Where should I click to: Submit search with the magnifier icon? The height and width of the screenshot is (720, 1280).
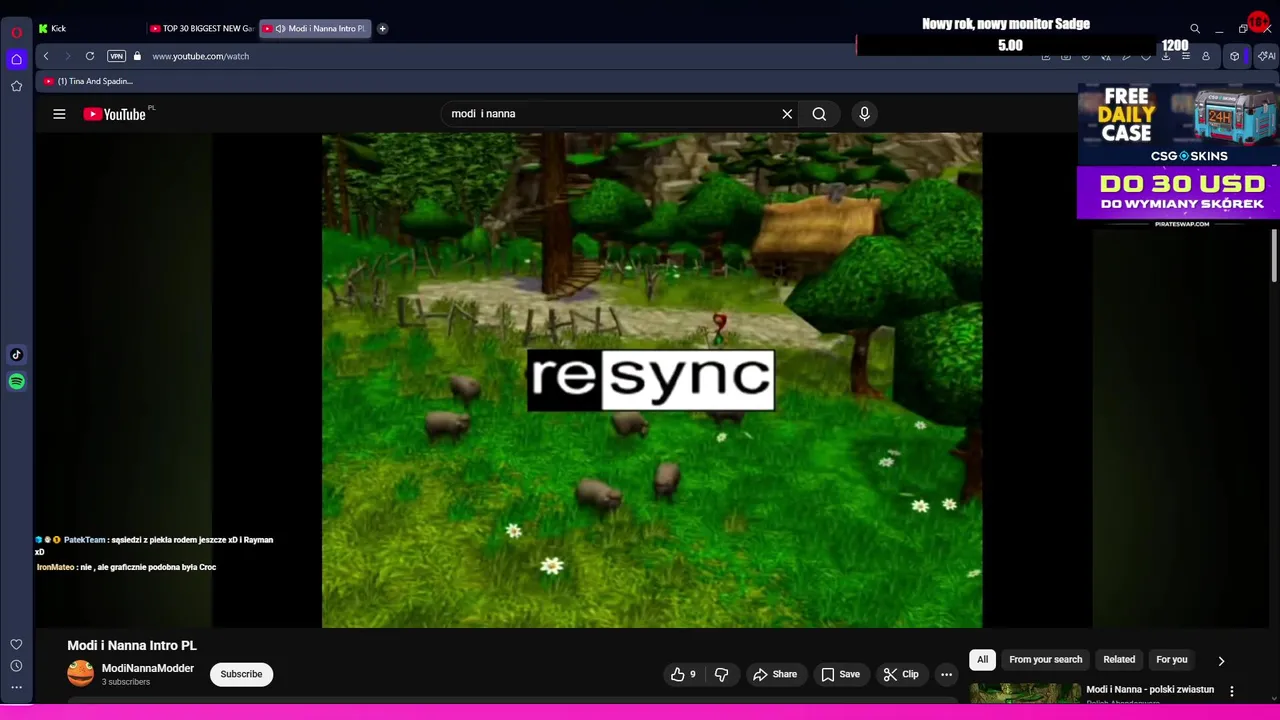point(819,114)
